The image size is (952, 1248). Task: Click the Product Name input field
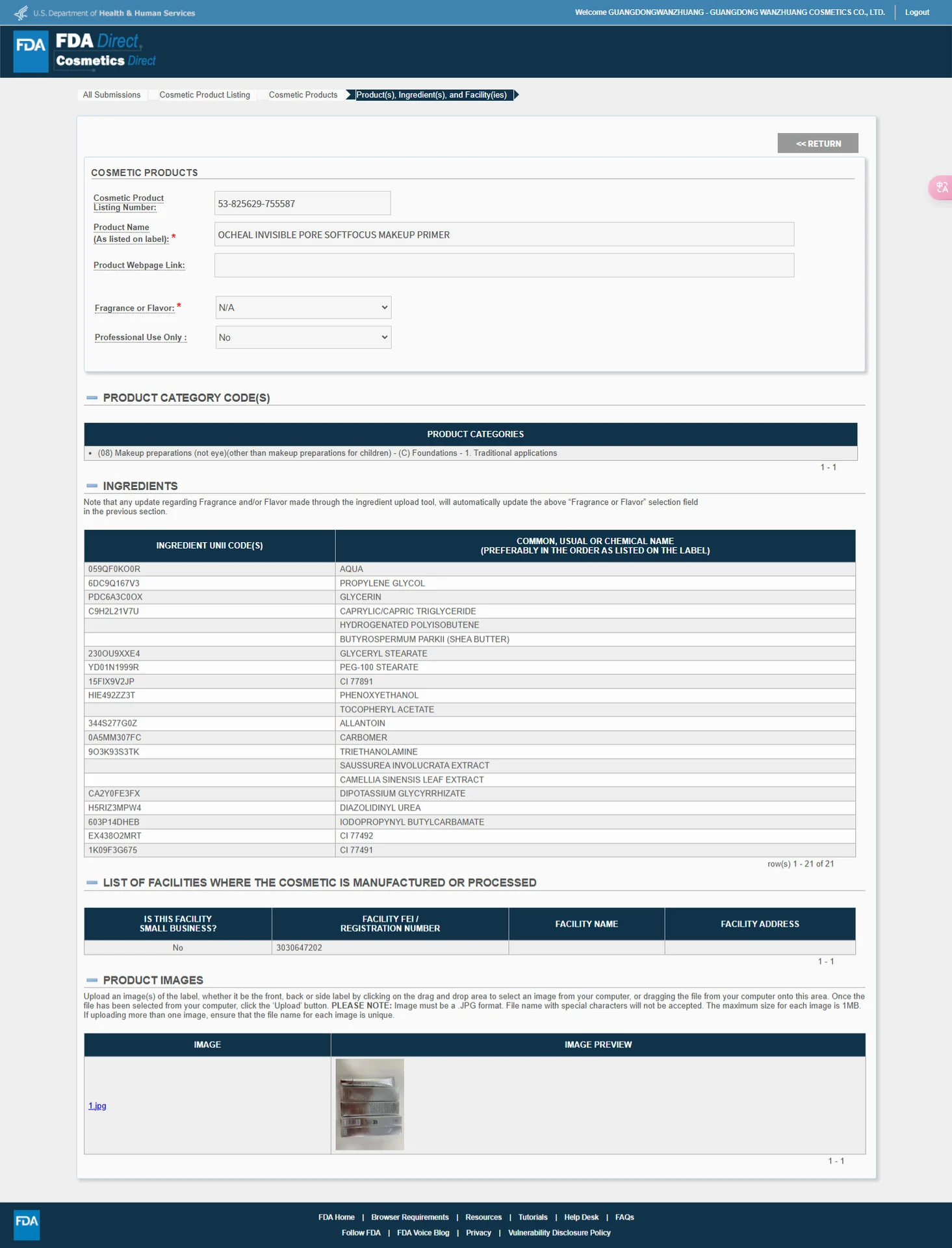(504, 235)
